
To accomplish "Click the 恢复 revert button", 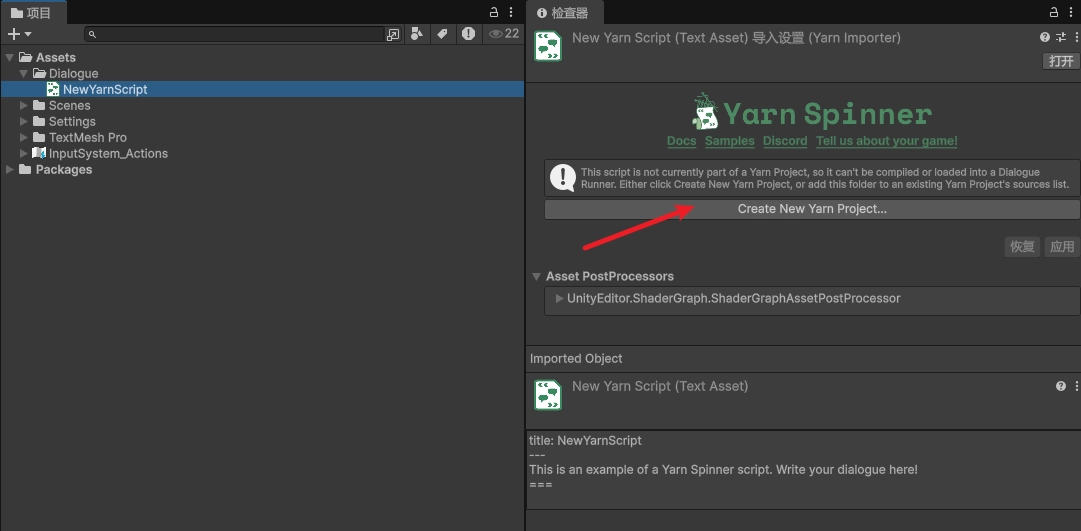I will [x=1022, y=247].
